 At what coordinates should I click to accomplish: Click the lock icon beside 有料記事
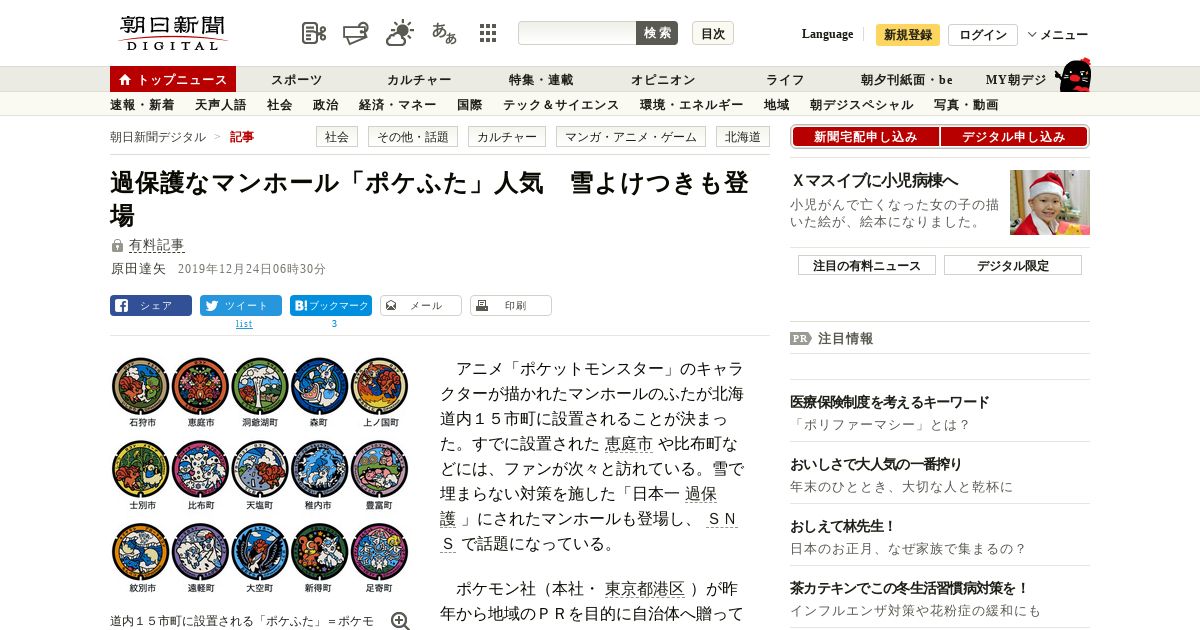point(117,246)
